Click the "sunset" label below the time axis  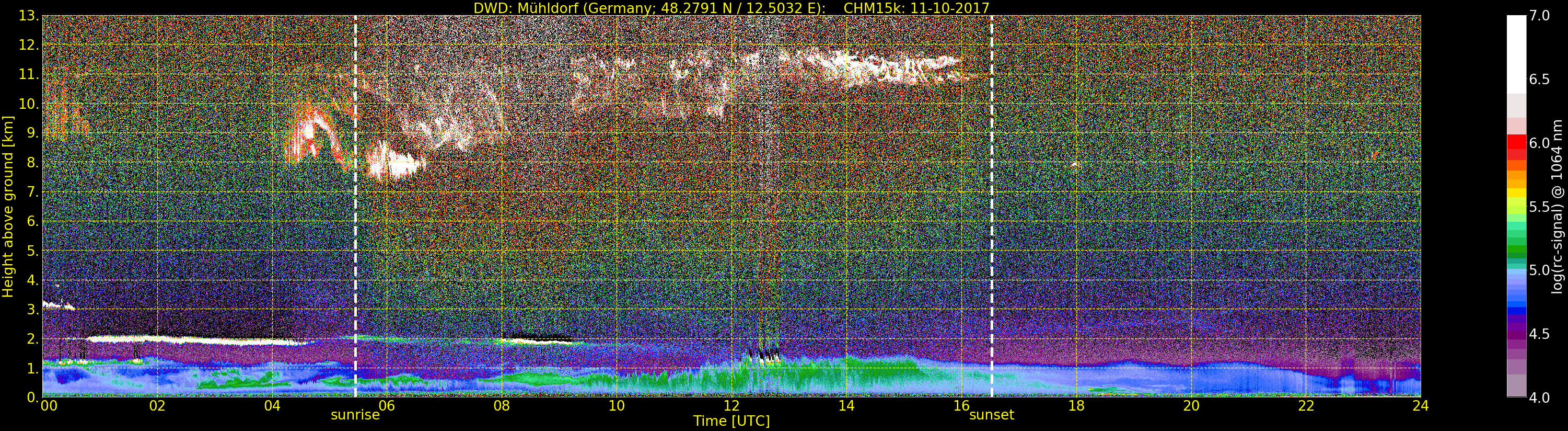[992, 415]
